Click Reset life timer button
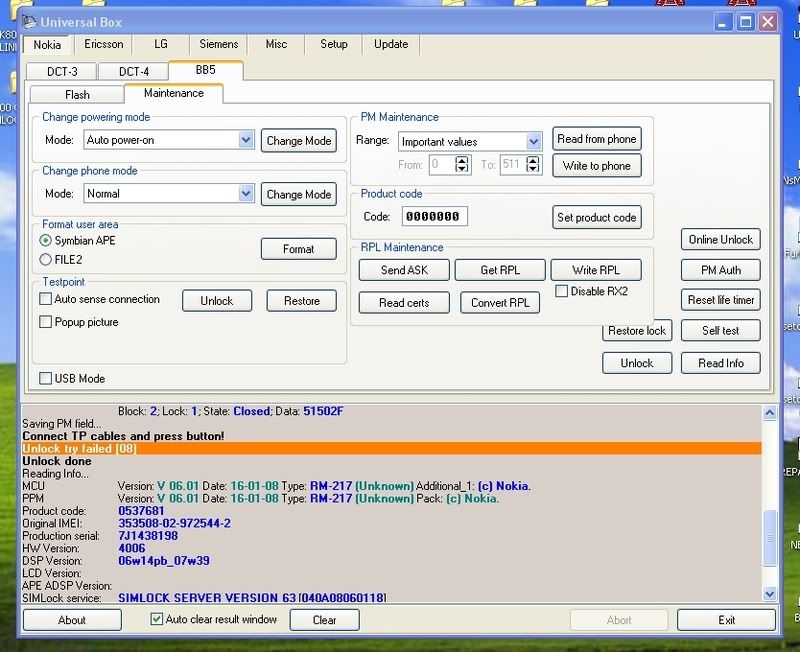 (x=720, y=300)
